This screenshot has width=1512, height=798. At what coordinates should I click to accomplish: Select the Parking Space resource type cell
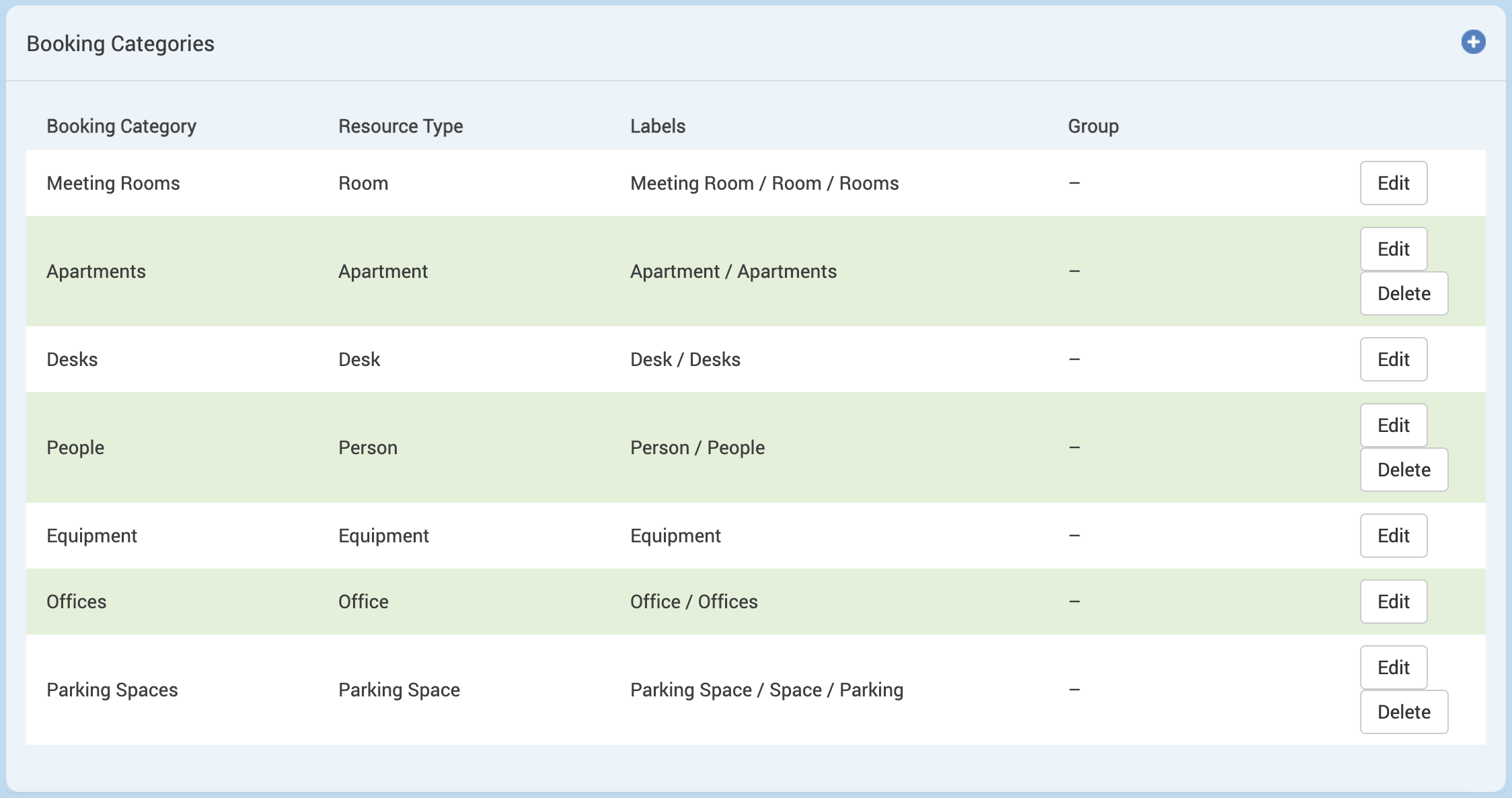[399, 690]
